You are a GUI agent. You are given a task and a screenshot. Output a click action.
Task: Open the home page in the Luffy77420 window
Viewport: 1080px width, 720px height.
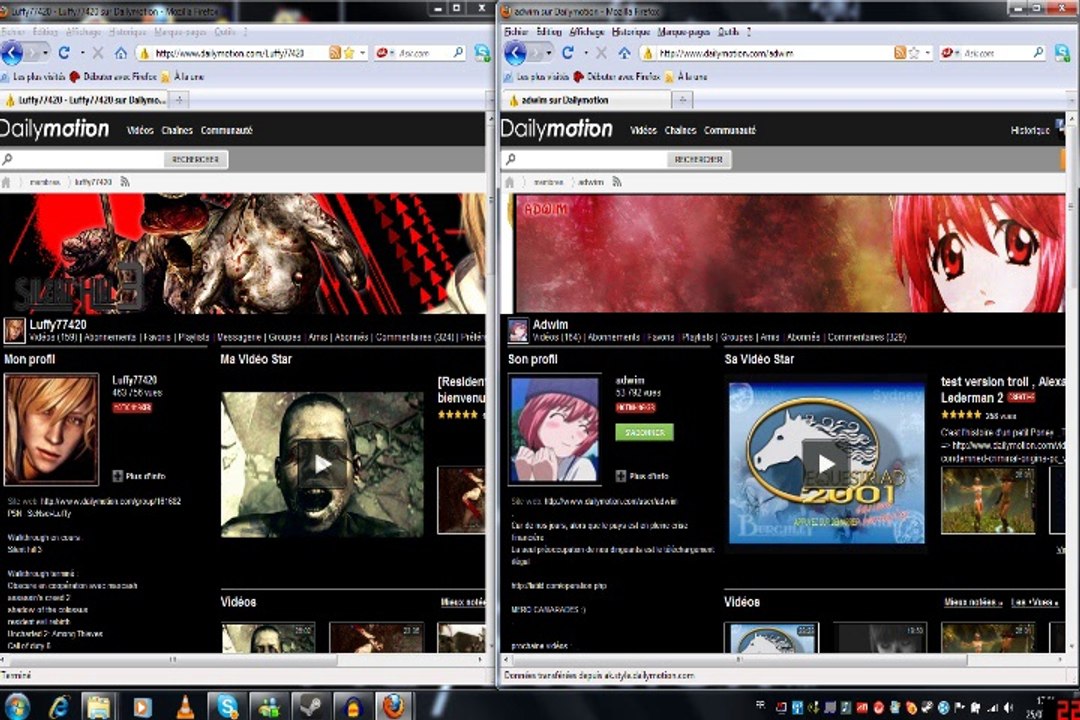click(121, 52)
